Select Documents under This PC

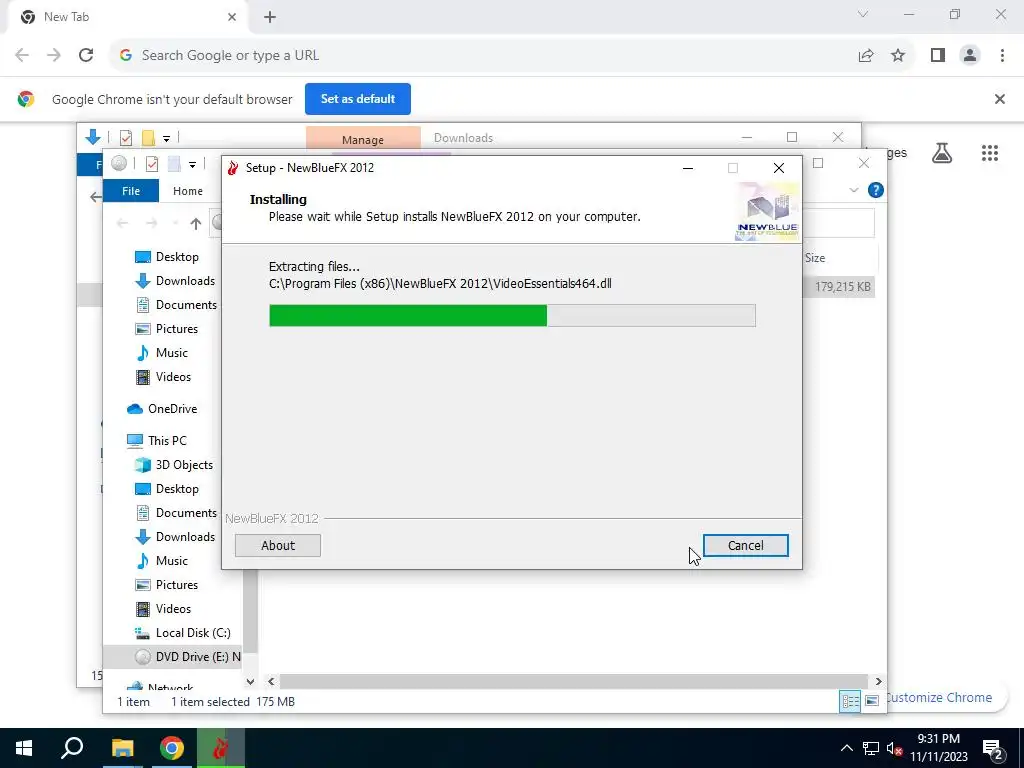coord(176,513)
